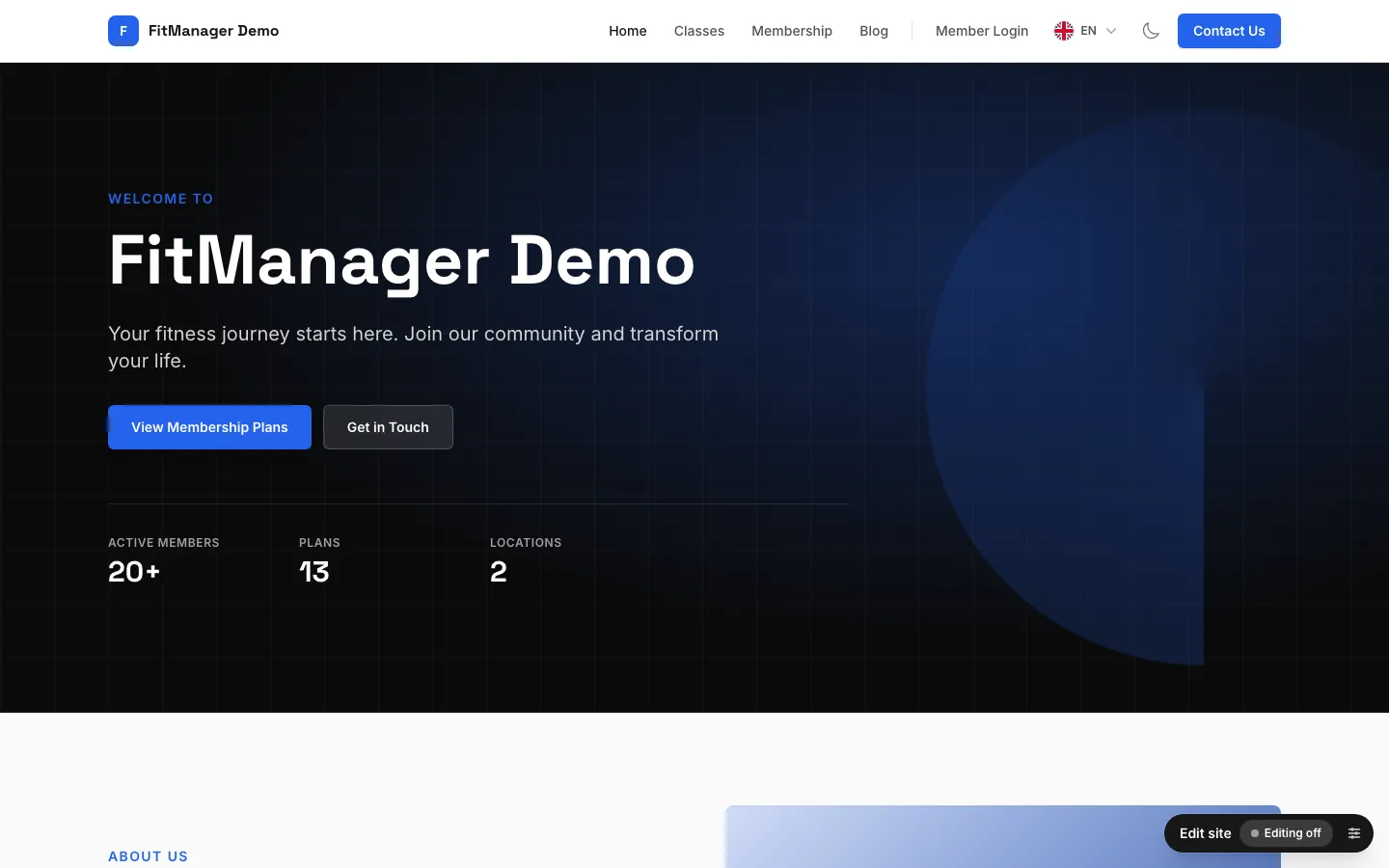Click the PLANS stat label
1389x868 pixels.
tap(319, 543)
